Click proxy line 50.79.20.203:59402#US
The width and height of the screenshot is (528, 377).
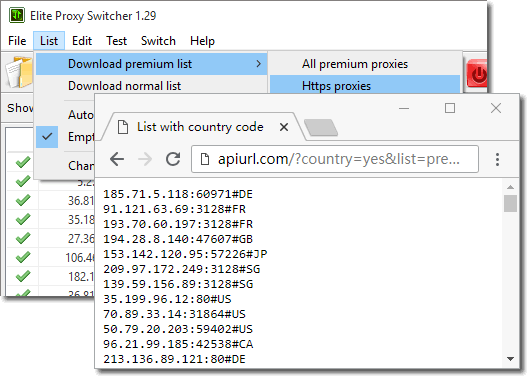(x=178, y=329)
